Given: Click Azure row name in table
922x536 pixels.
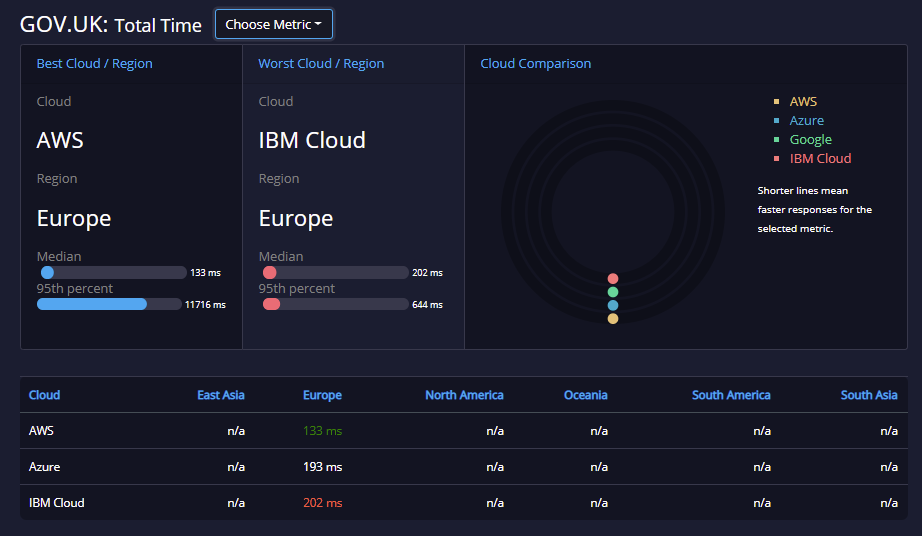Looking at the screenshot, I should [x=45, y=467].
